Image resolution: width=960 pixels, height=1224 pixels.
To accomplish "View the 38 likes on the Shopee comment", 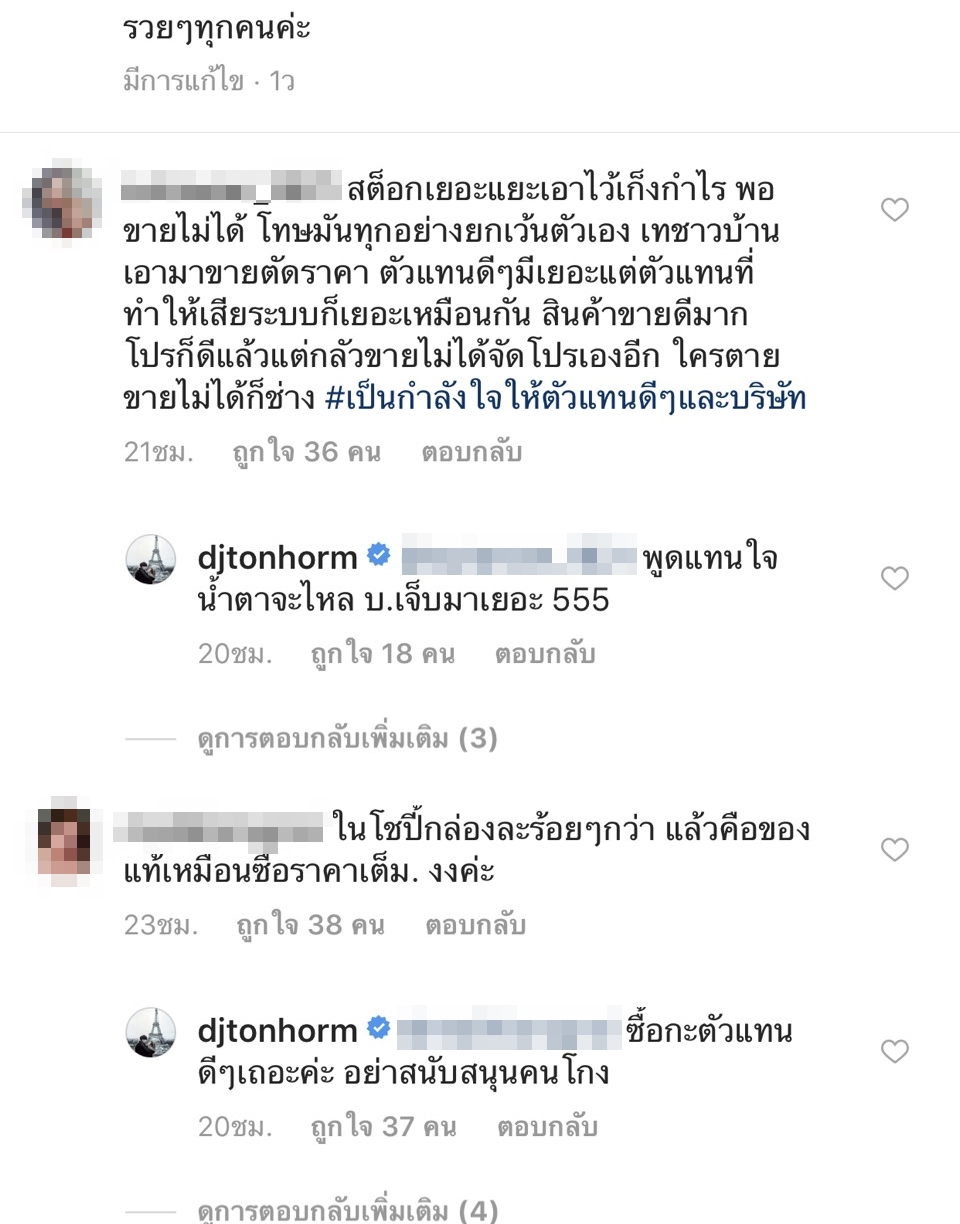I will 310,925.
